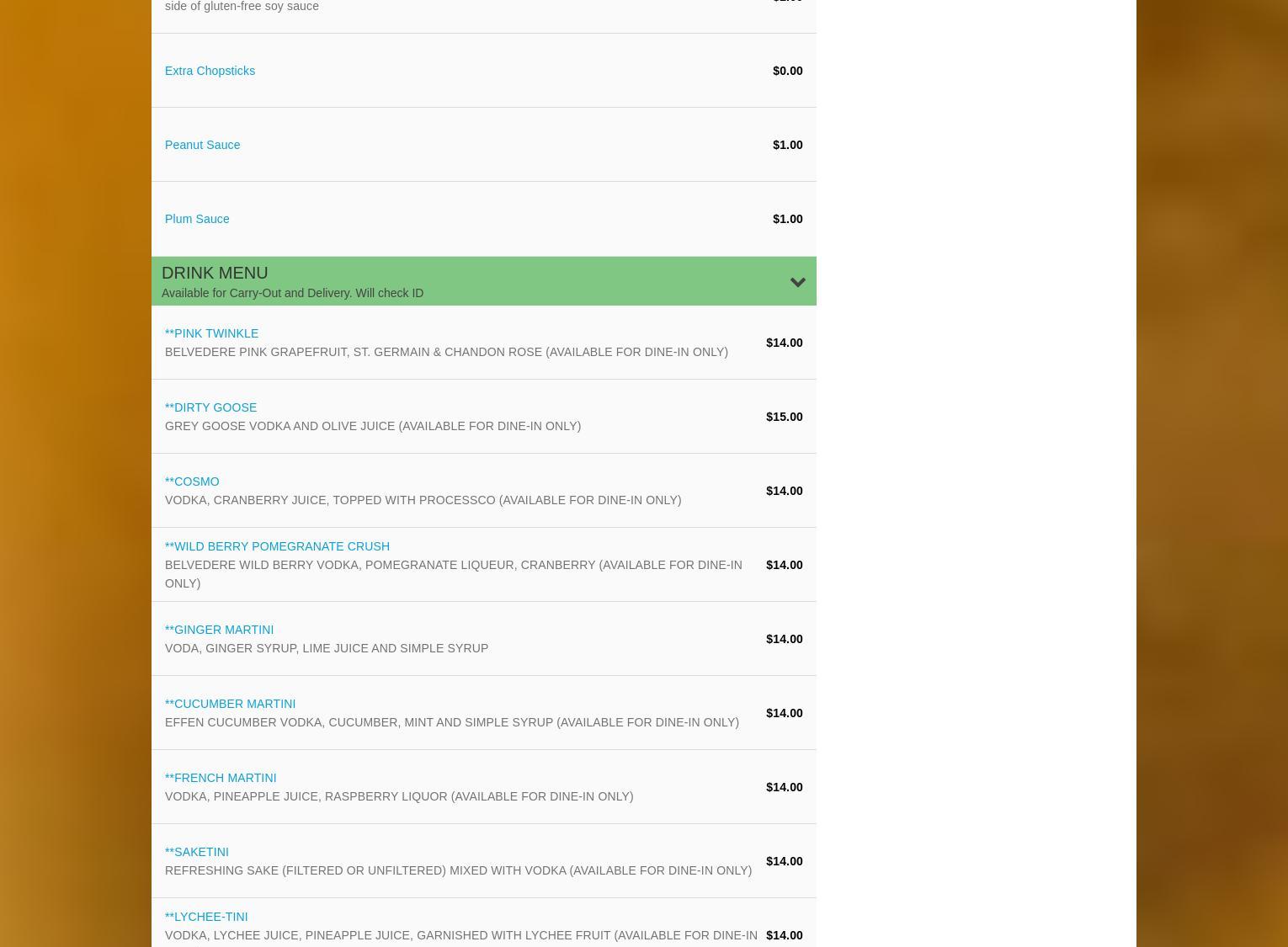
Task: Open the **LYCHEE-TINI drink link
Action: pyautogui.click(x=206, y=917)
